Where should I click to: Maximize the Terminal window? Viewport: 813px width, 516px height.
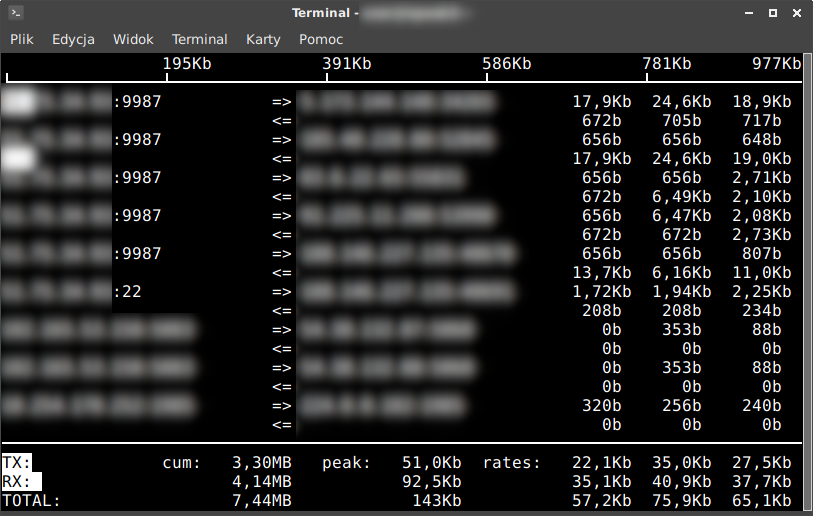(x=772, y=13)
